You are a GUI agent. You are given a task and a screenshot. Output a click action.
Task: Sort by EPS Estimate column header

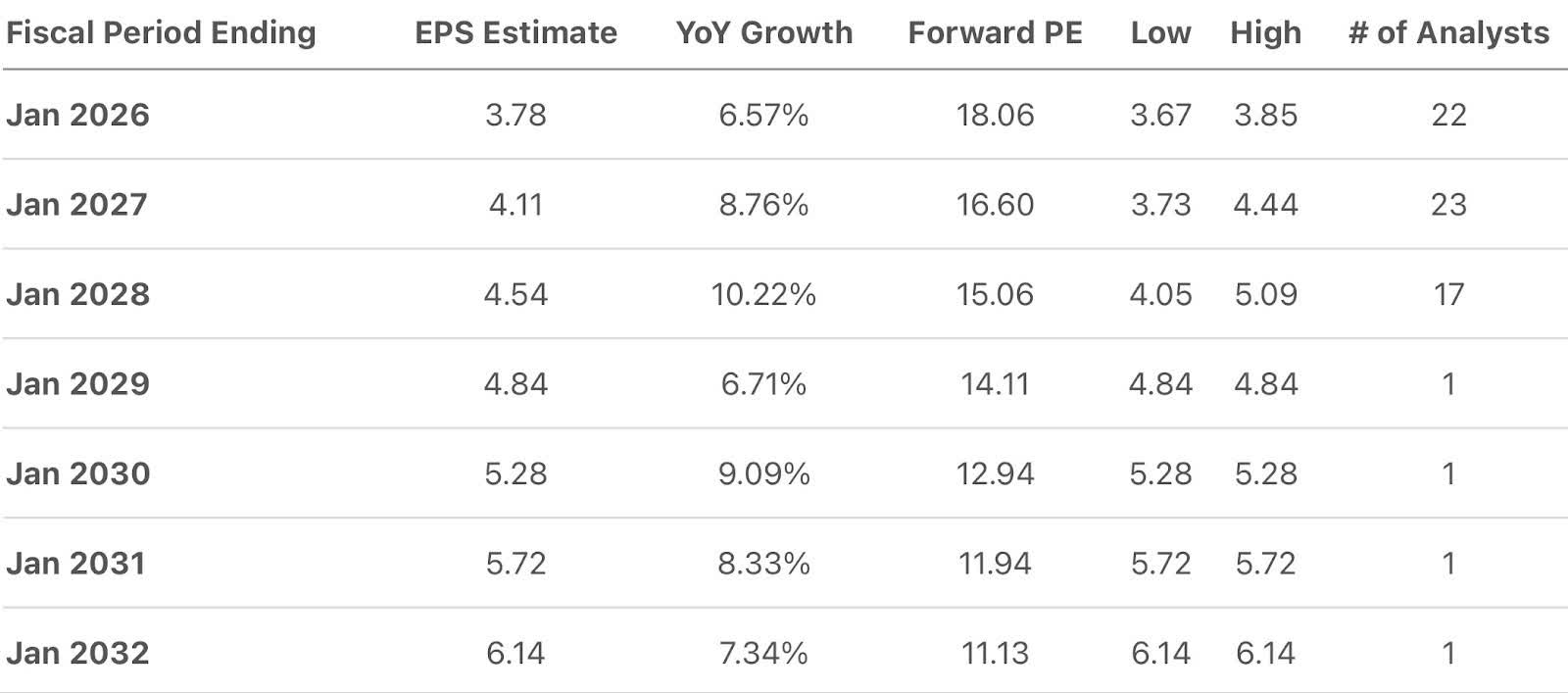click(x=515, y=33)
